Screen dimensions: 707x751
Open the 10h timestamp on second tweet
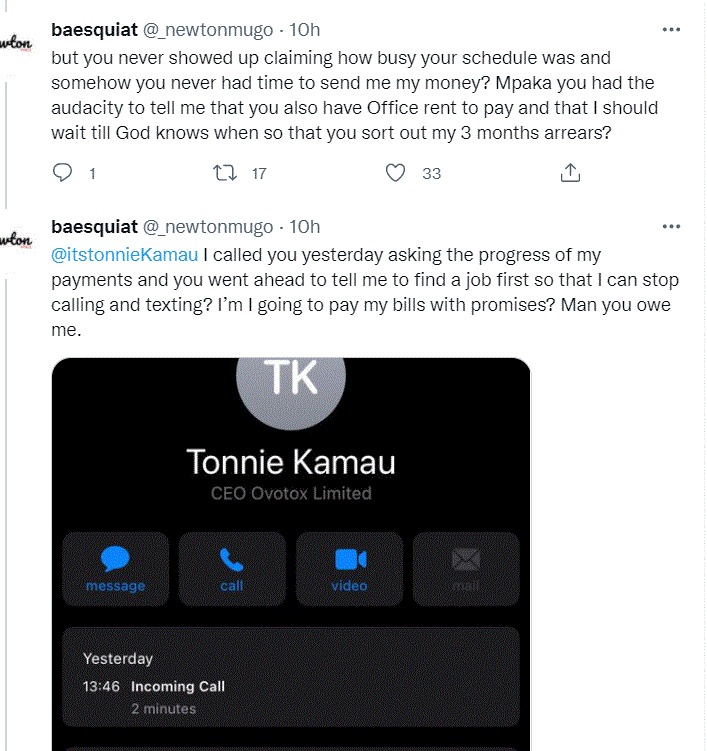(x=304, y=227)
